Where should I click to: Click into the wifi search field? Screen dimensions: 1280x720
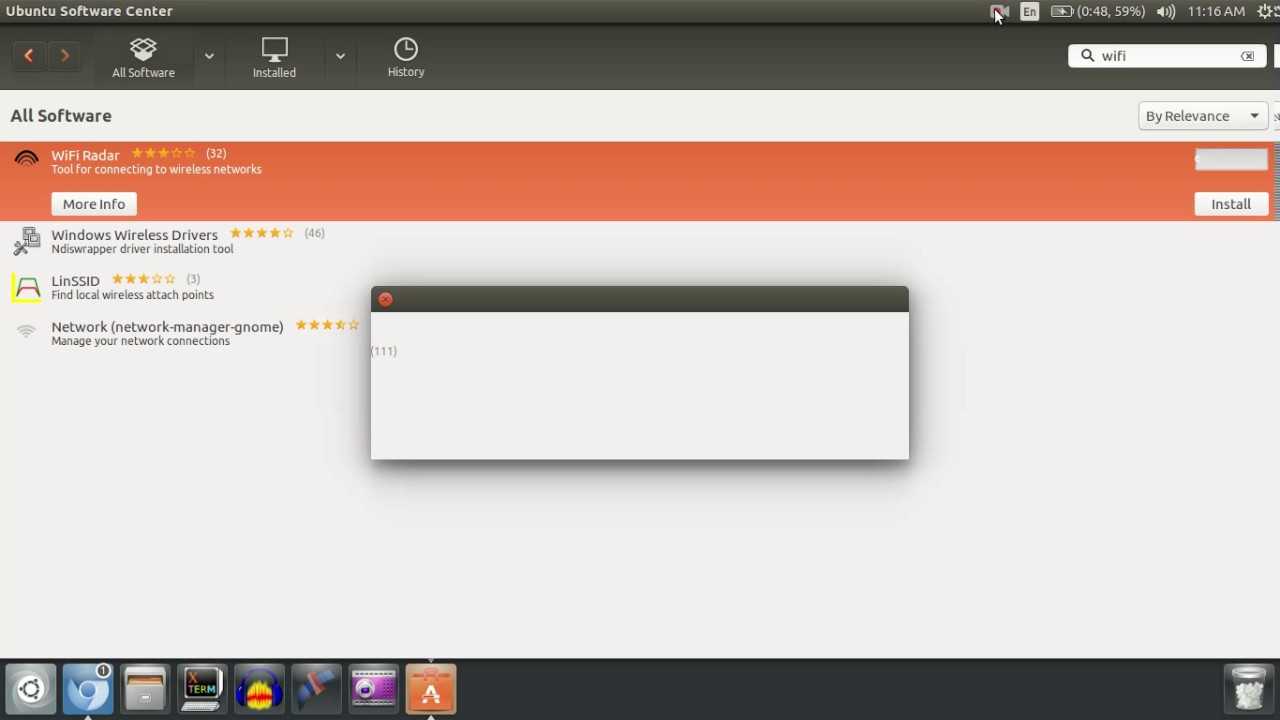tap(1166, 56)
